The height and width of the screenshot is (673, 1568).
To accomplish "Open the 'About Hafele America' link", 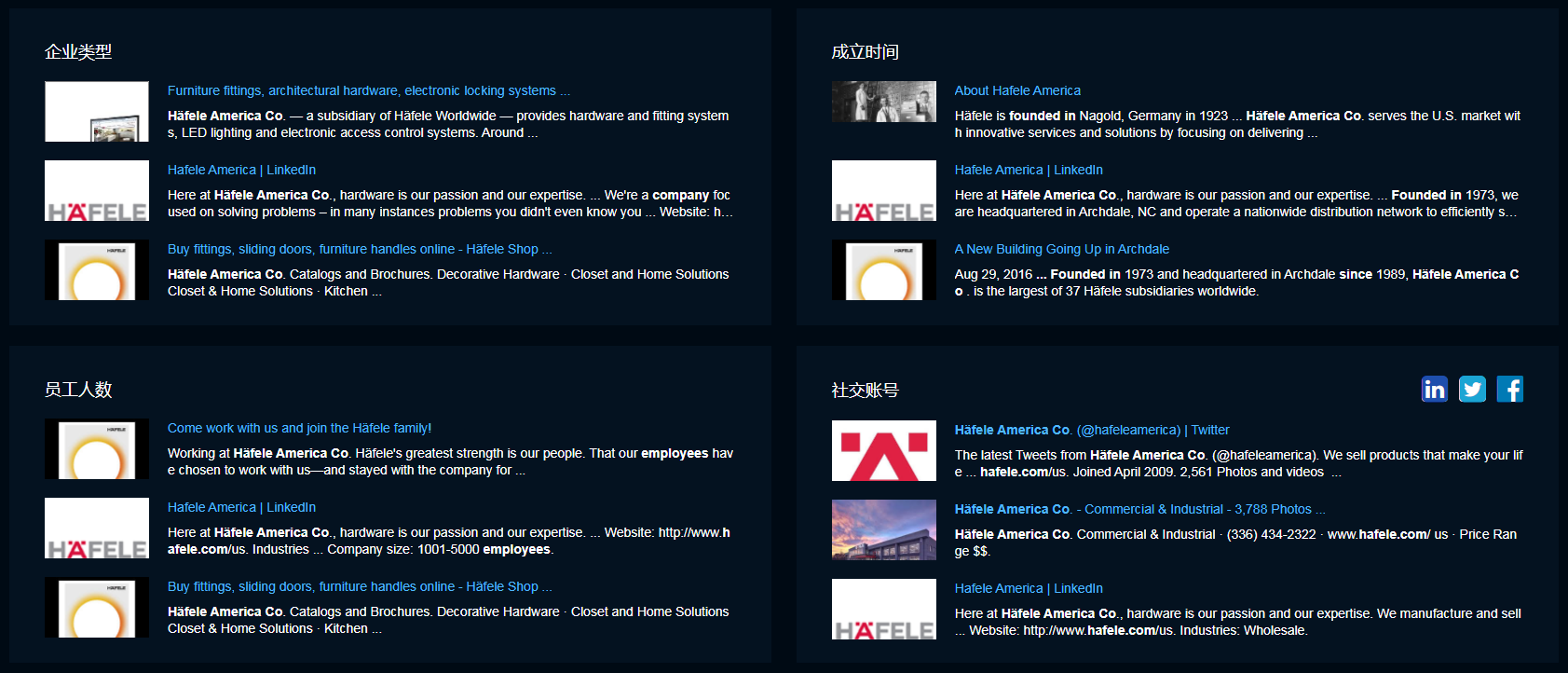I will tap(1017, 90).
